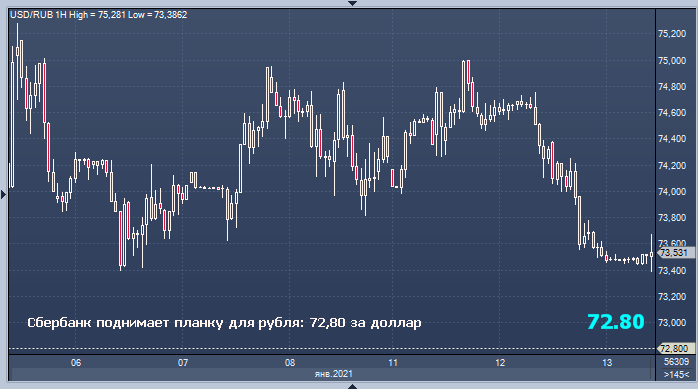This screenshot has height=389, width=698.
Task: Click the current price label 73,531
Action: click(674, 253)
